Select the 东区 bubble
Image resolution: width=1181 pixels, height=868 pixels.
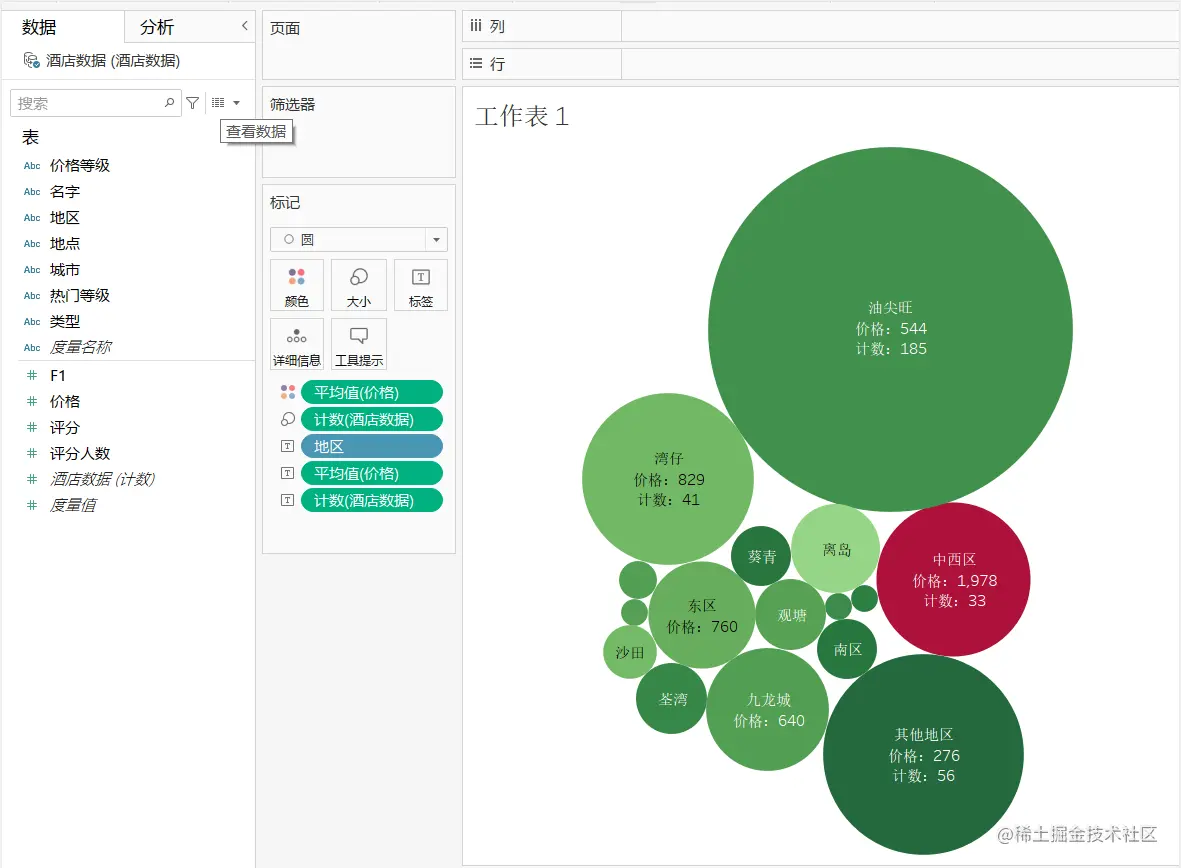click(x=701, y=615)
